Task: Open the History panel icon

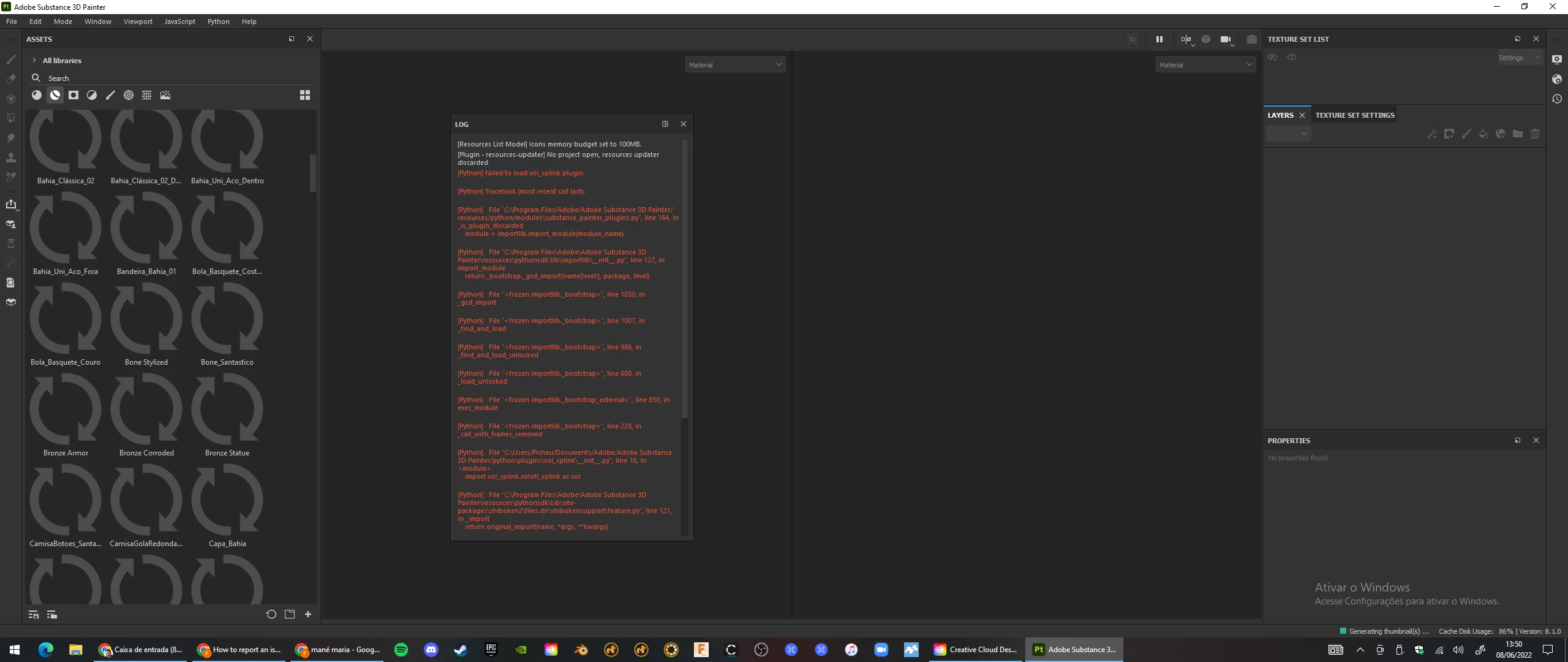Action: point(1557,99)
